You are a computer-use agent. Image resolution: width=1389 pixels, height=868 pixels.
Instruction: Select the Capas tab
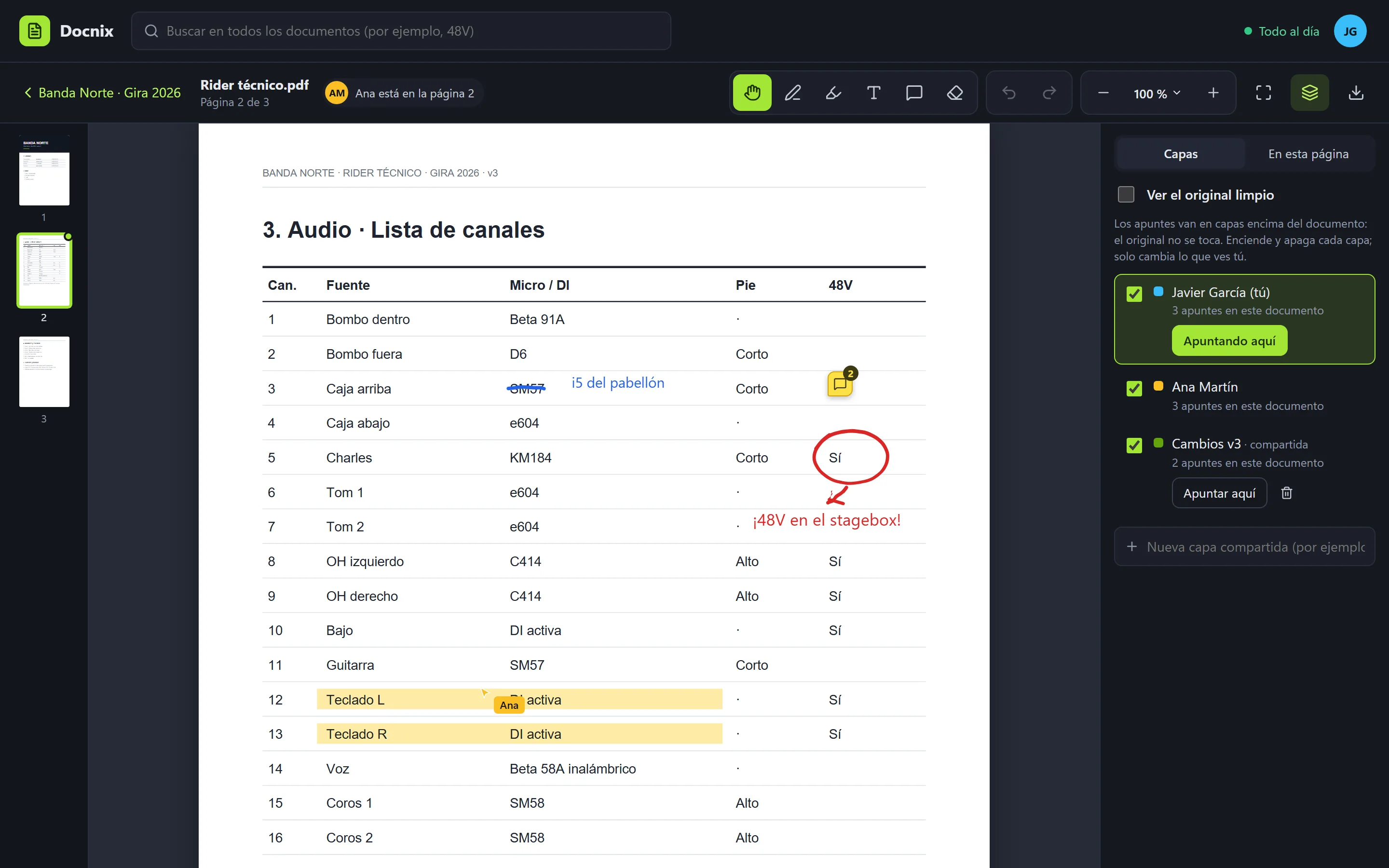click(x=1180, y=154)
